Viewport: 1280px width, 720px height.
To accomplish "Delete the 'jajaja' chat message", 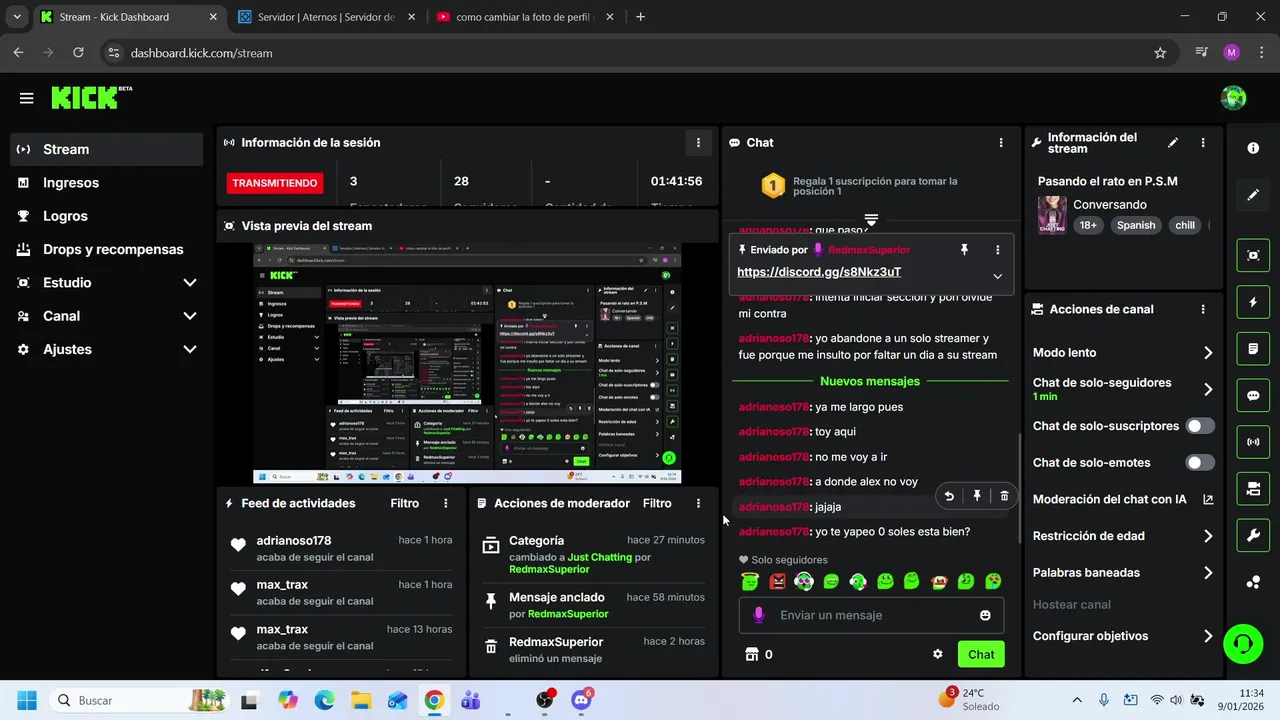I will pyautogui.click(x=1004, y=496).
